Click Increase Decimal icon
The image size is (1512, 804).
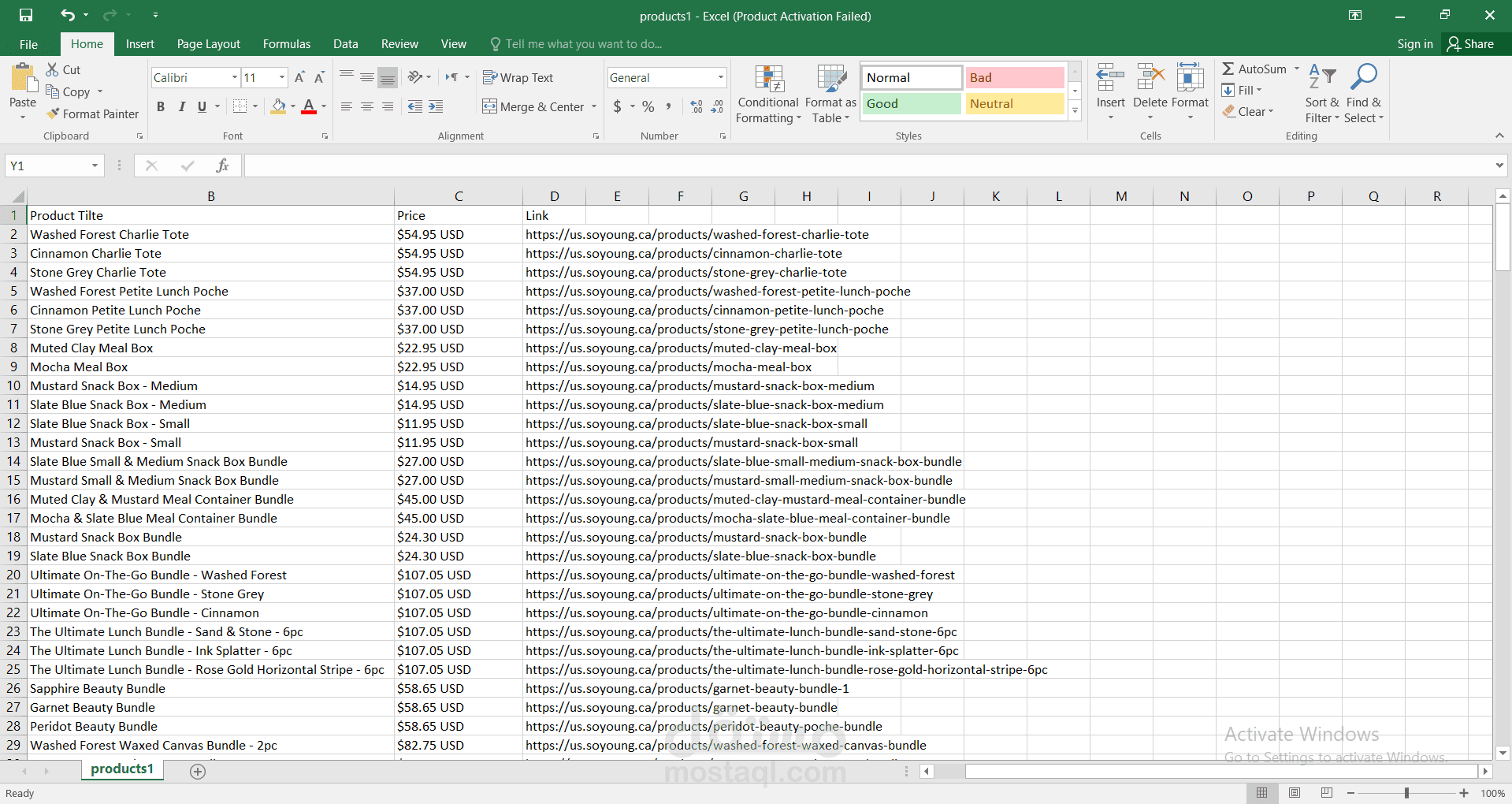[x=697, y=106]
